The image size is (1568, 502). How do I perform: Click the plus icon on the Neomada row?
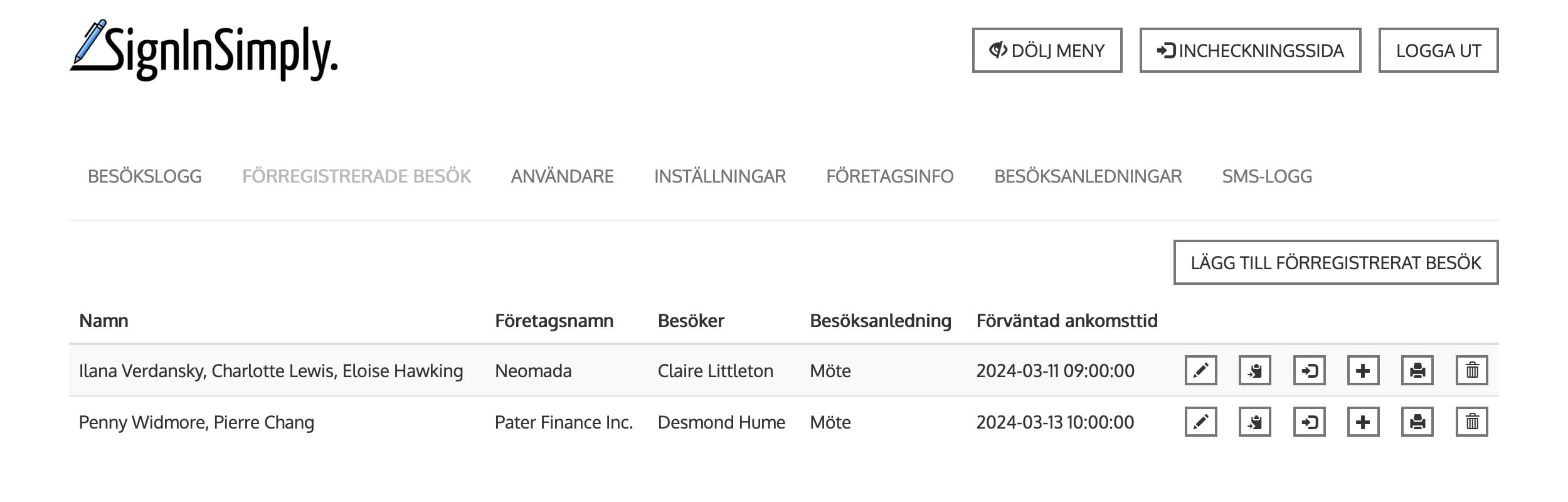(x=1363, y=370)
